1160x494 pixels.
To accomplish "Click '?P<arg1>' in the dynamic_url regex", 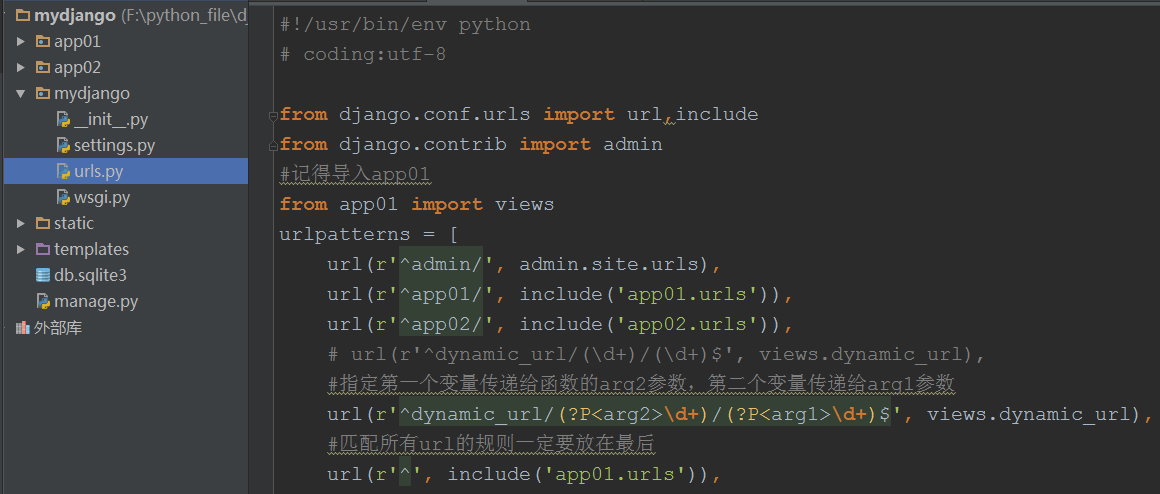I will pos(783,414).
